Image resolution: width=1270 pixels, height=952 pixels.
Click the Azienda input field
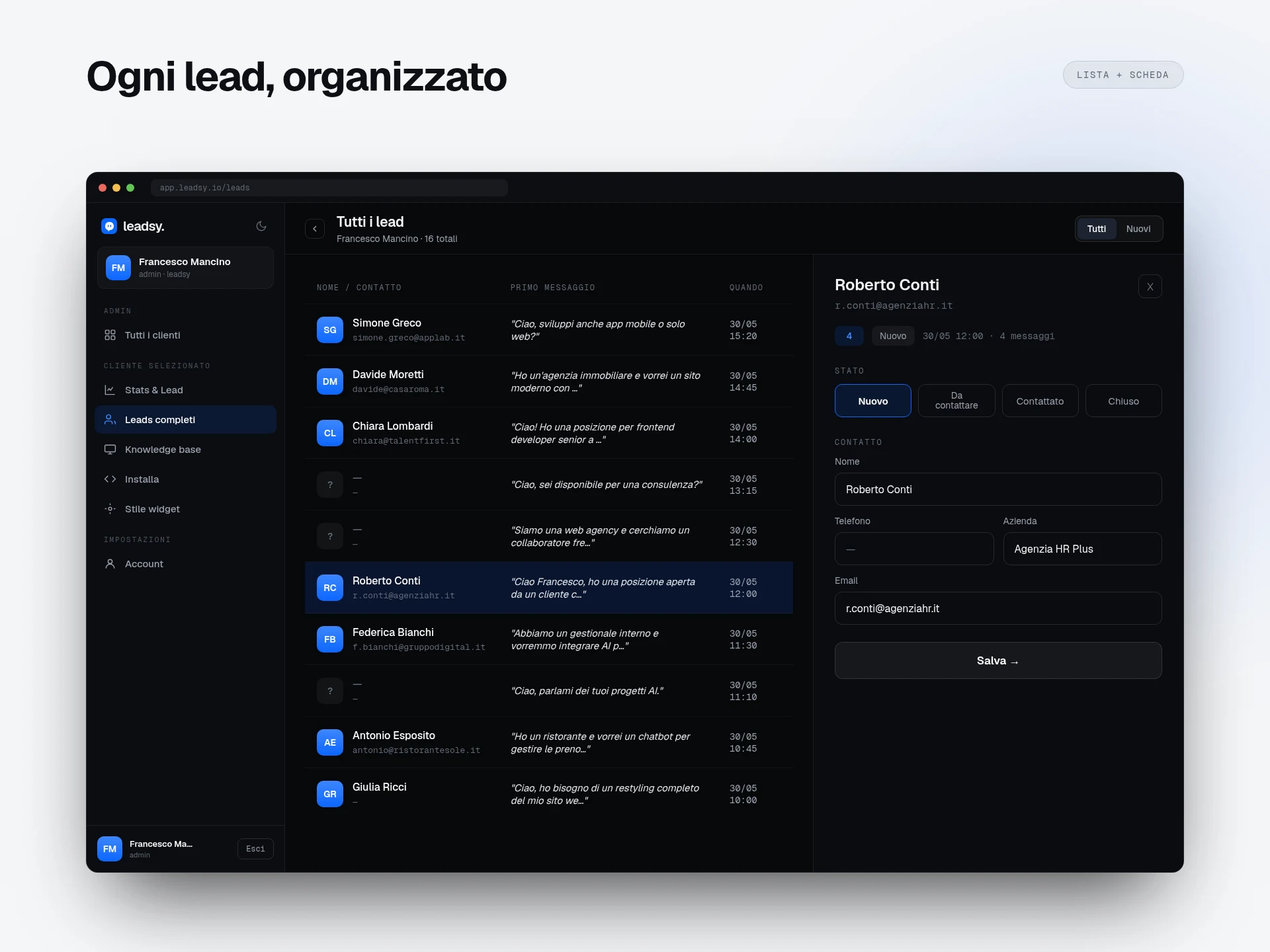[1082, 549]
